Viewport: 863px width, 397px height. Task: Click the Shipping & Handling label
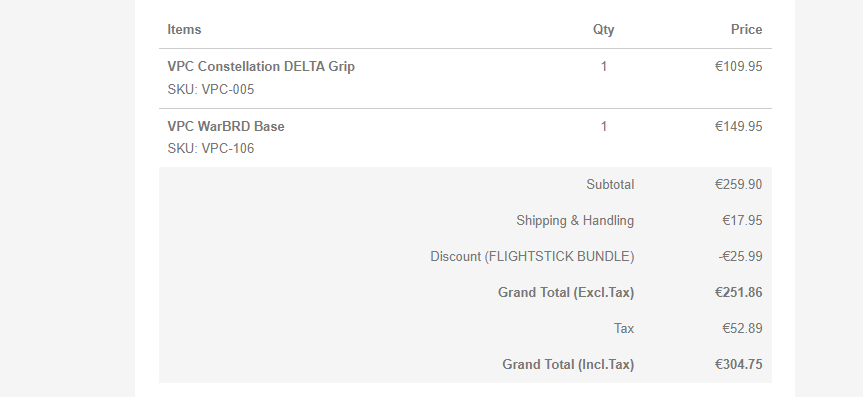pos(575,221)
